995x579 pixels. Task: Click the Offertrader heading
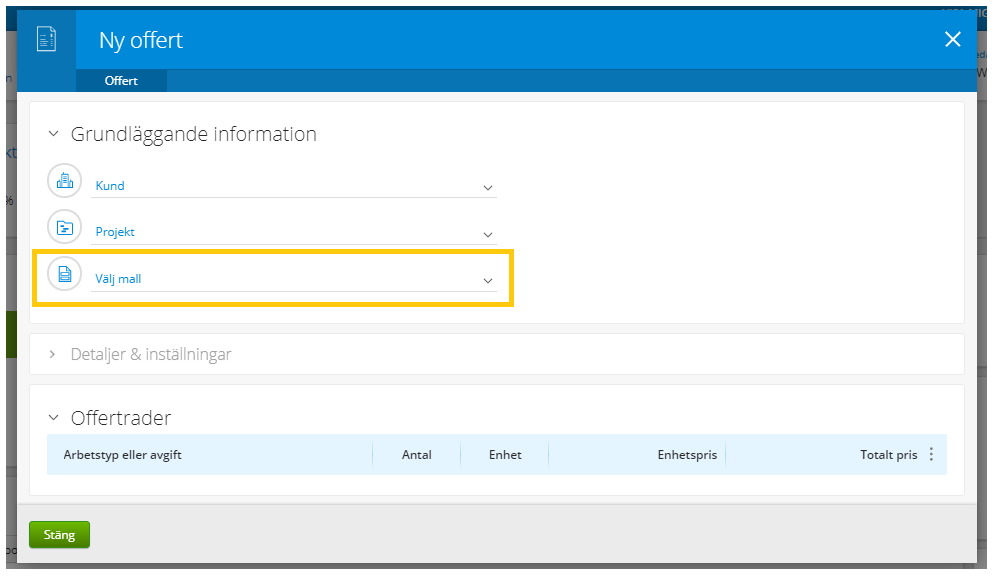click(x=121, y=418)
